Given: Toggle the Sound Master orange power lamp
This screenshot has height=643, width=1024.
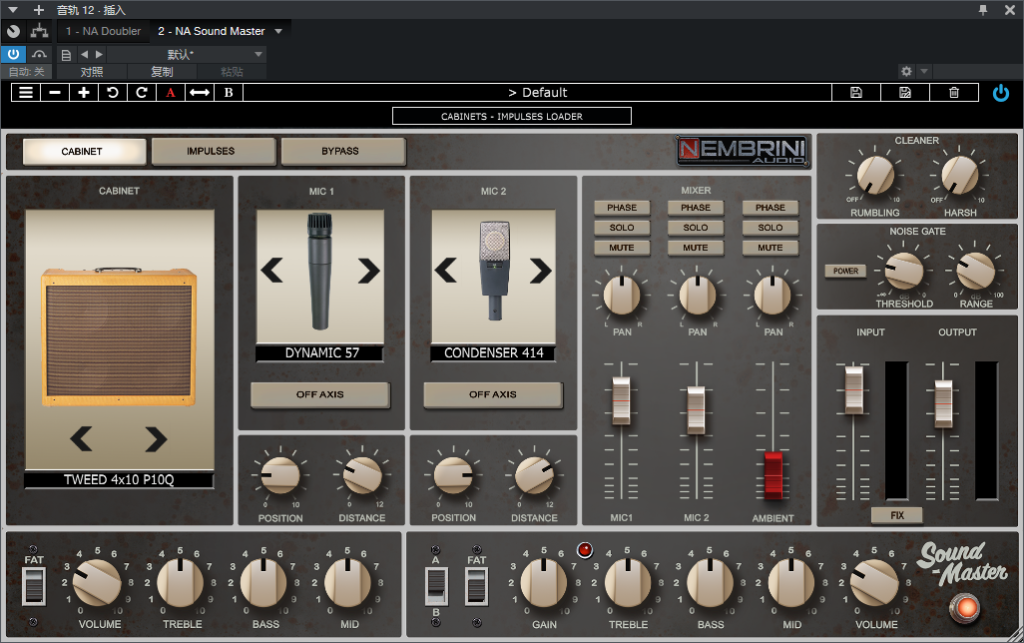Looking at the screenshot, I should (965, 608).
